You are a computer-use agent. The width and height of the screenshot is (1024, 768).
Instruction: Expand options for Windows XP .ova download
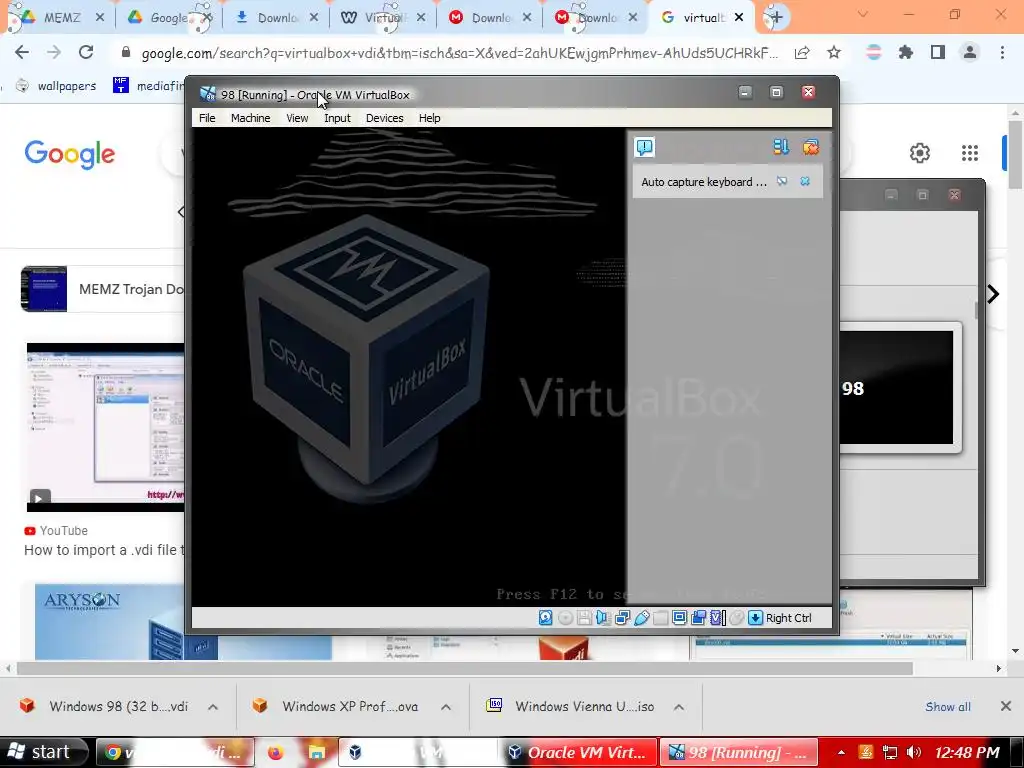pyautogui.click(x=446, y=707)
